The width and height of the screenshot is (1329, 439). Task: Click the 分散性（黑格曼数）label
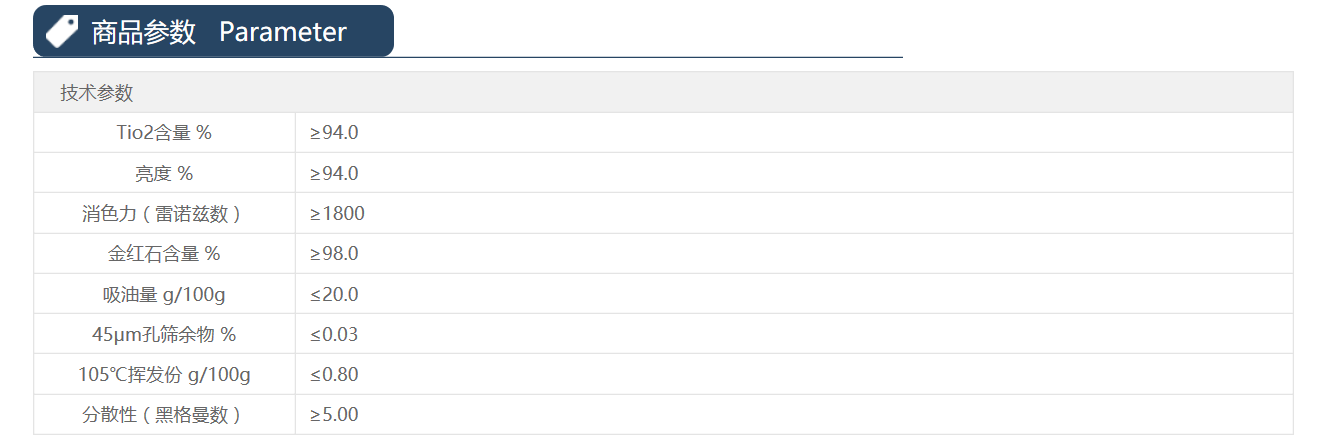tap(164, 415)
